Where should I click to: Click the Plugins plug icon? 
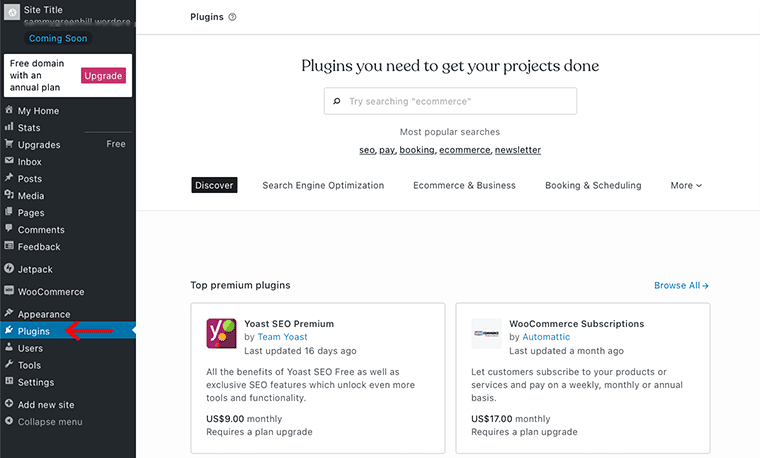click(x=9, y=331)
